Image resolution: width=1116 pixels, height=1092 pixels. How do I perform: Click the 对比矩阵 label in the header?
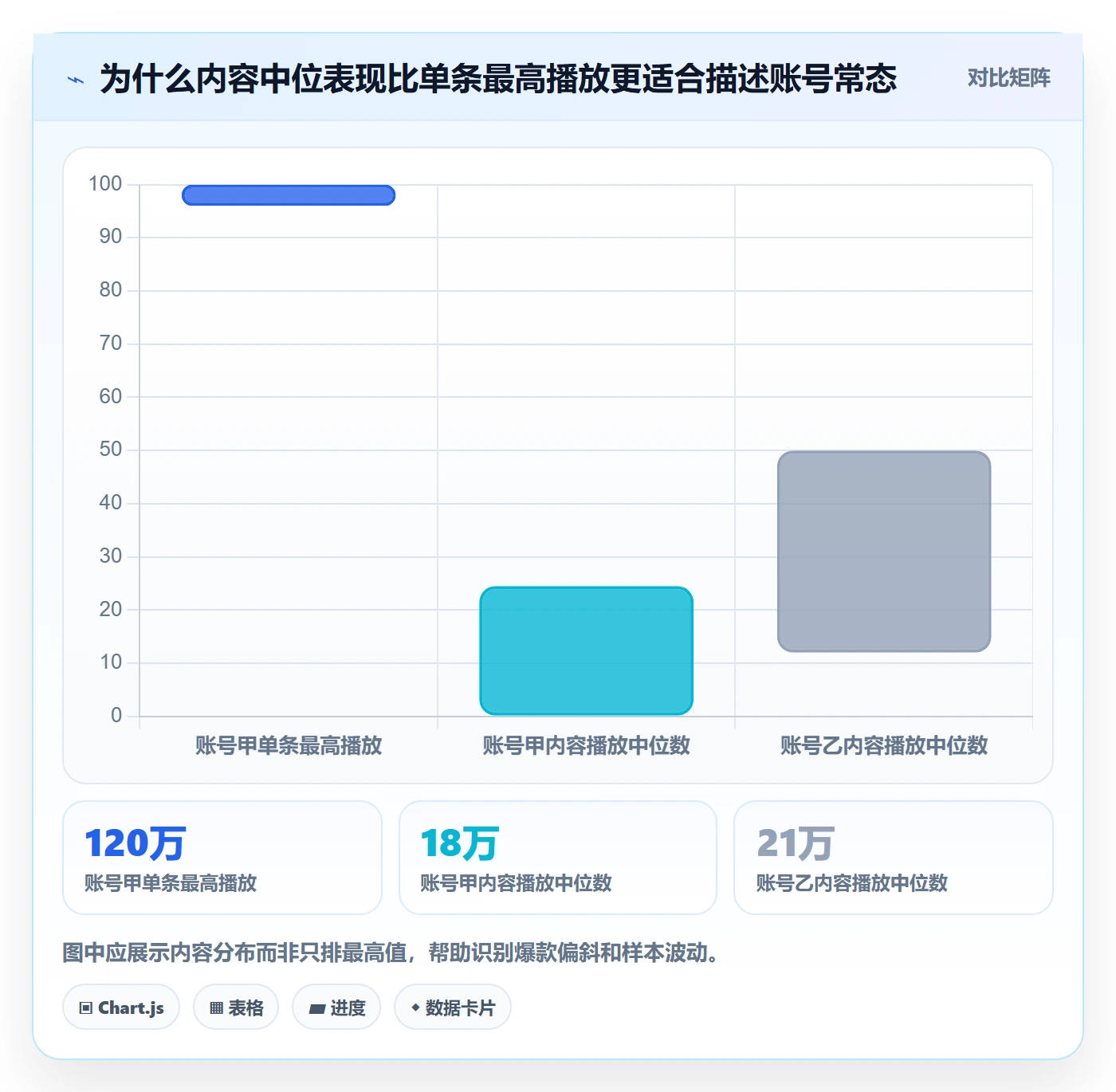1008,78
